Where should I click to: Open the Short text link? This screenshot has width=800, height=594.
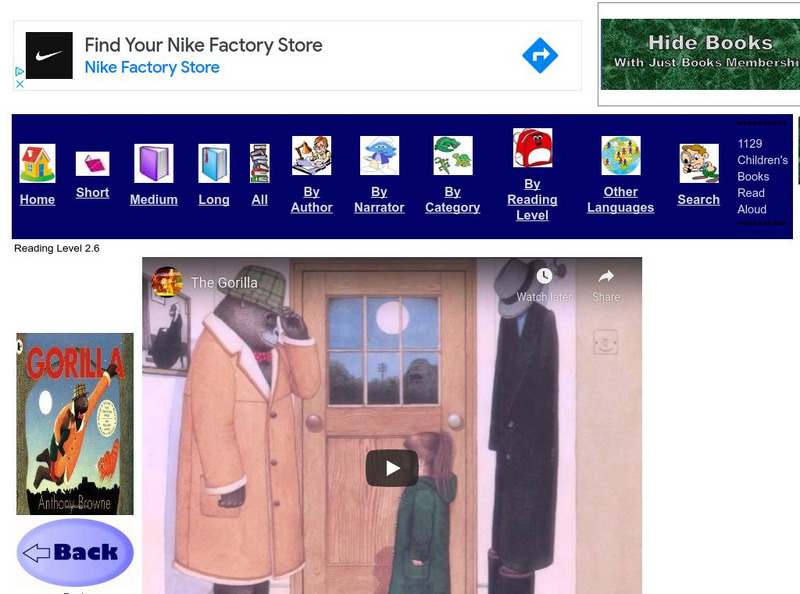coord(92,192)
